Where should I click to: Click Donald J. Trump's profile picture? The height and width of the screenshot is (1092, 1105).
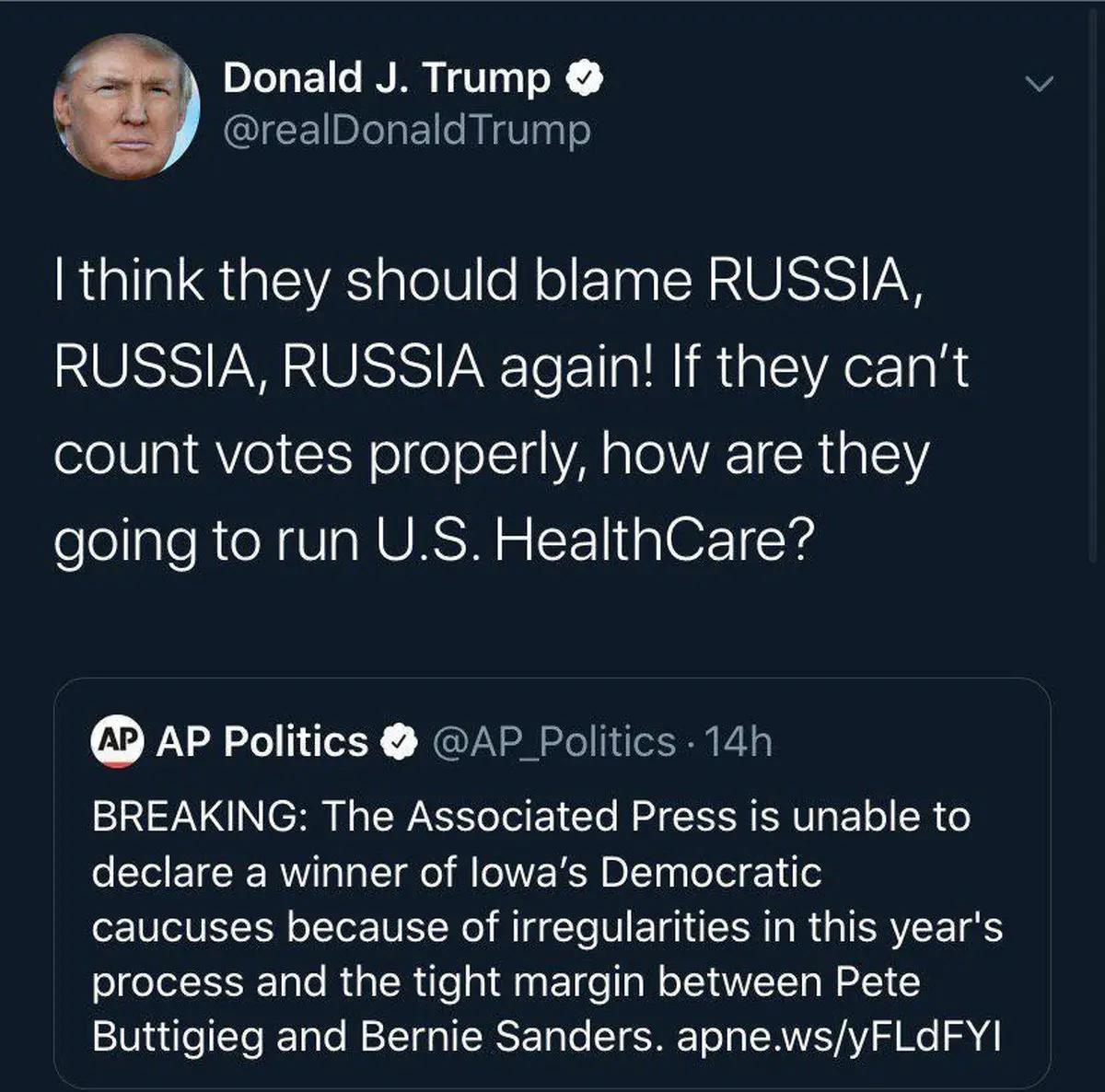point(127,107)
